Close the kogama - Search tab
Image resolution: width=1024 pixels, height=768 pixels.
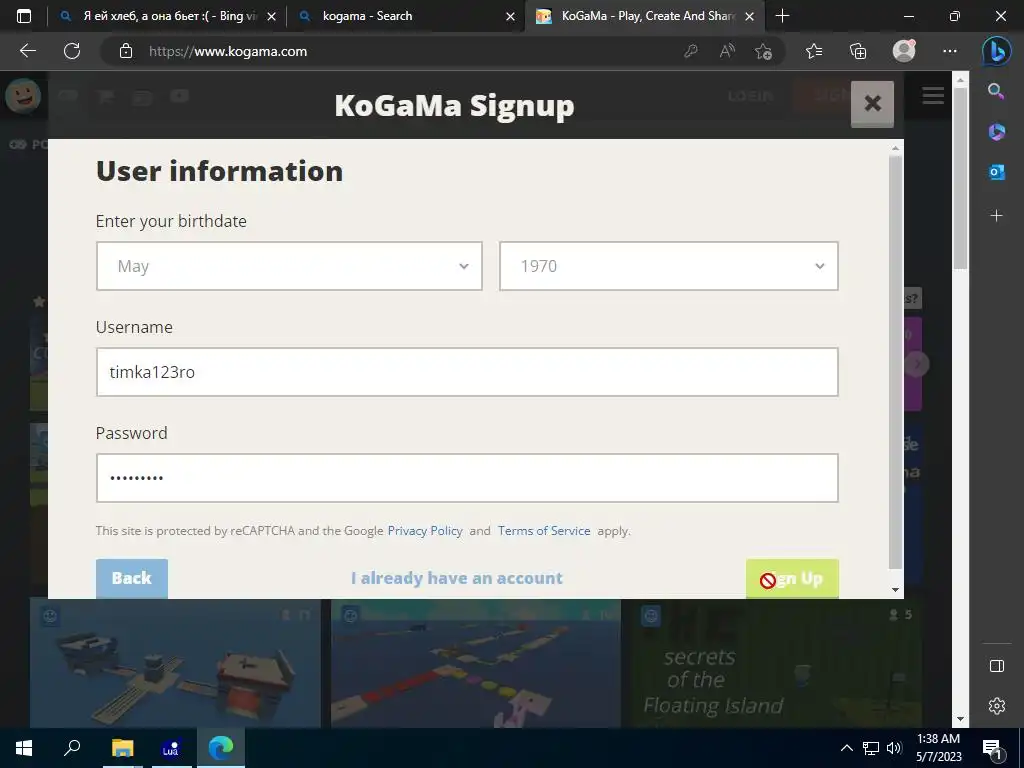coord(510,16)
